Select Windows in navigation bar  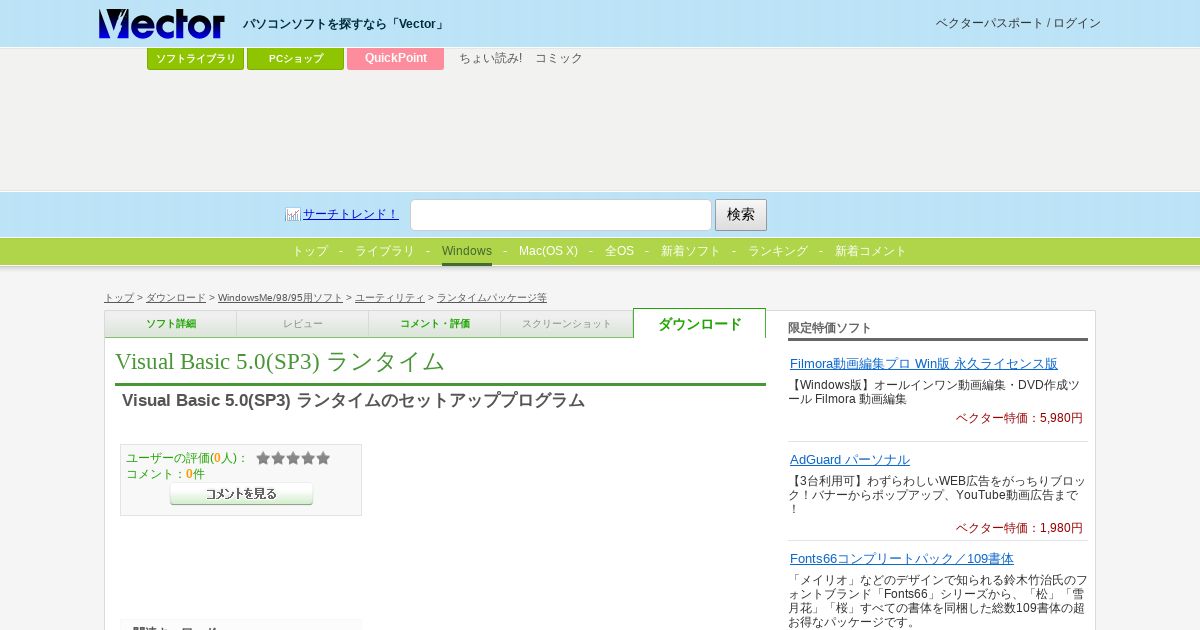click(467, 251)
